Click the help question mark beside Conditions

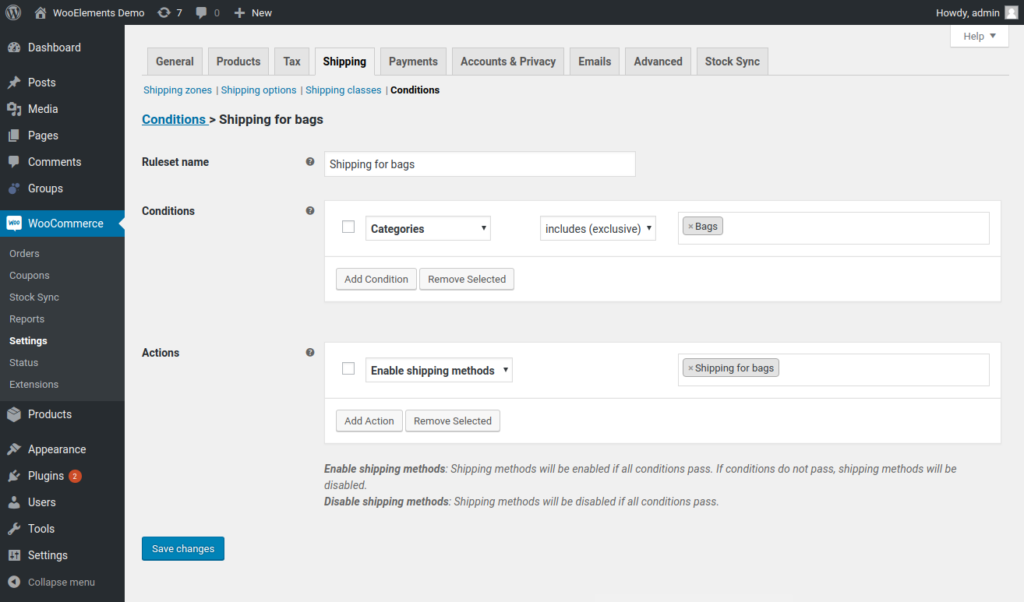point(310,211)
